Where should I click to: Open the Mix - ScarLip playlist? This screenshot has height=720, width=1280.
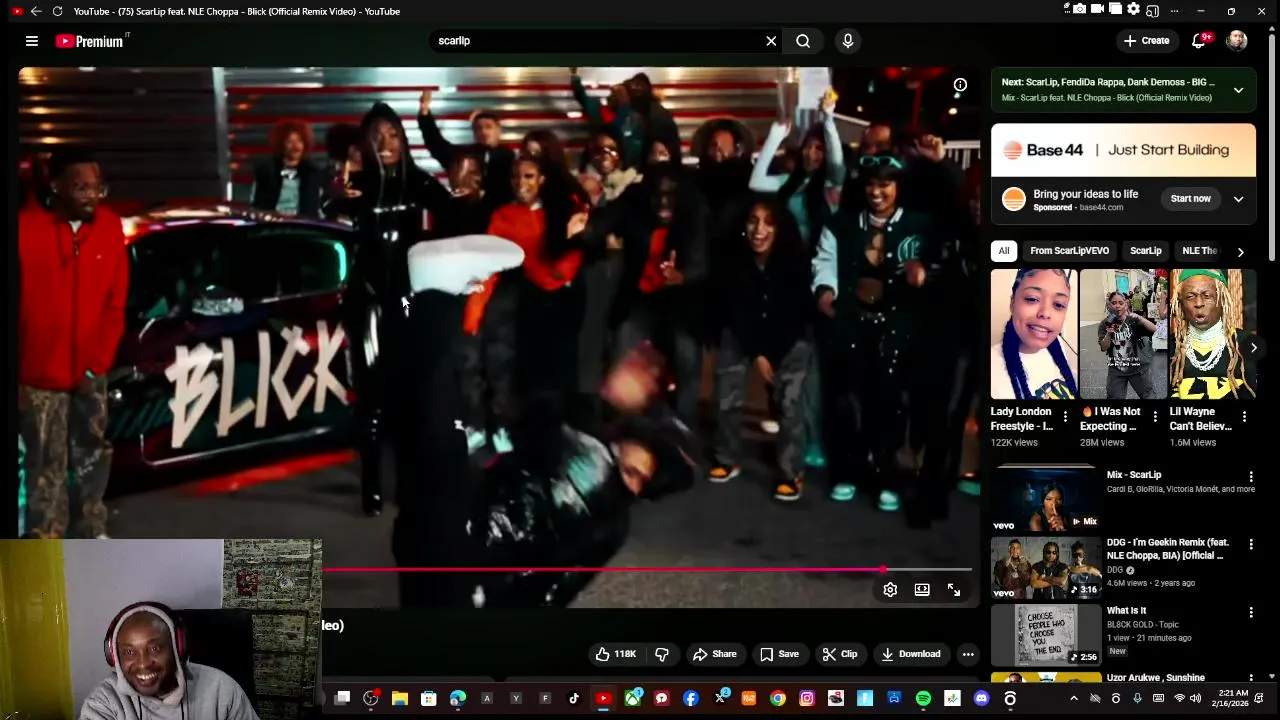(x=1045, y=499)
